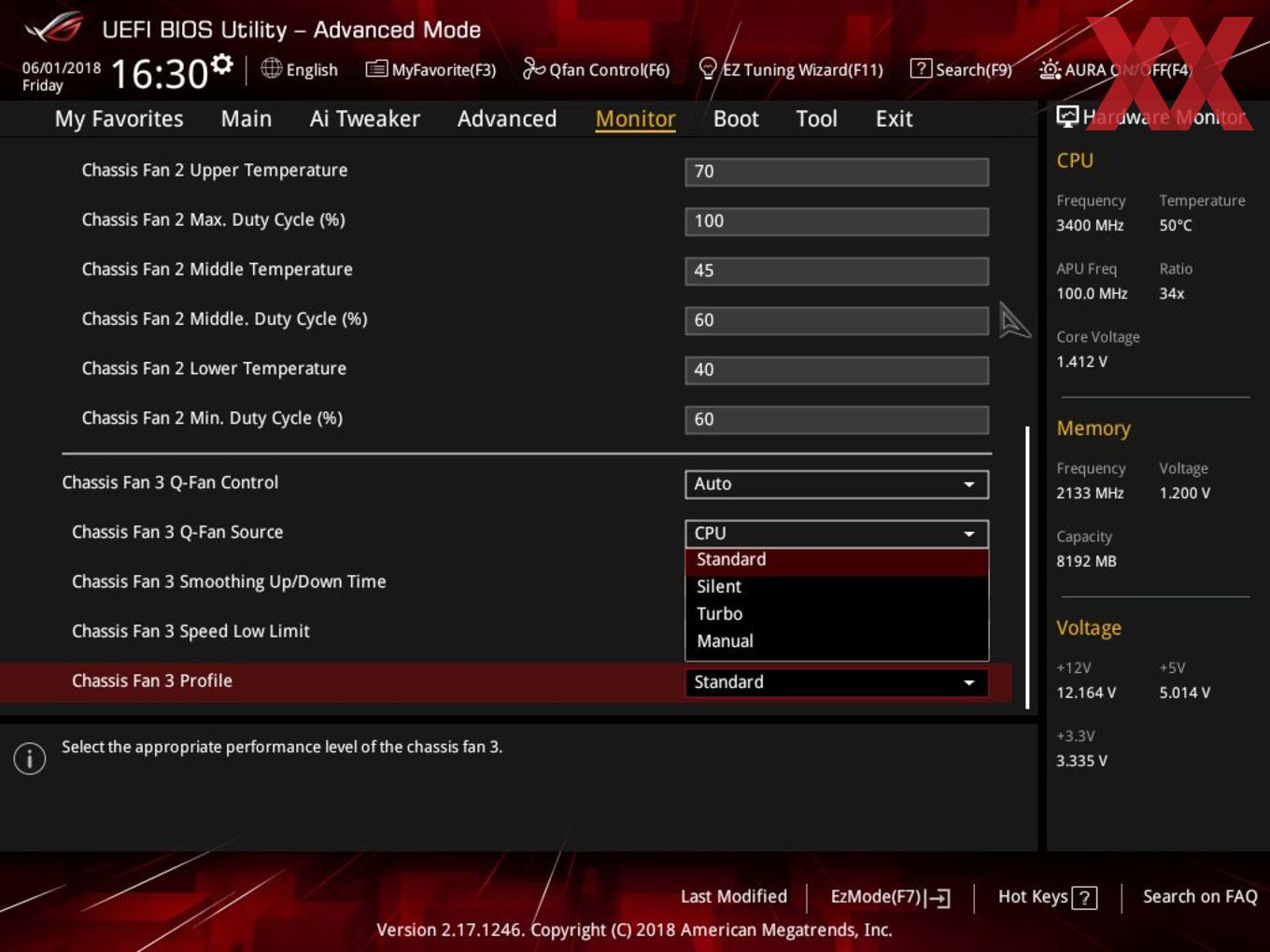Screen dimensions: 1270x952
Task: Choose Standard in the profile list
Action: [x=837, y=560]
